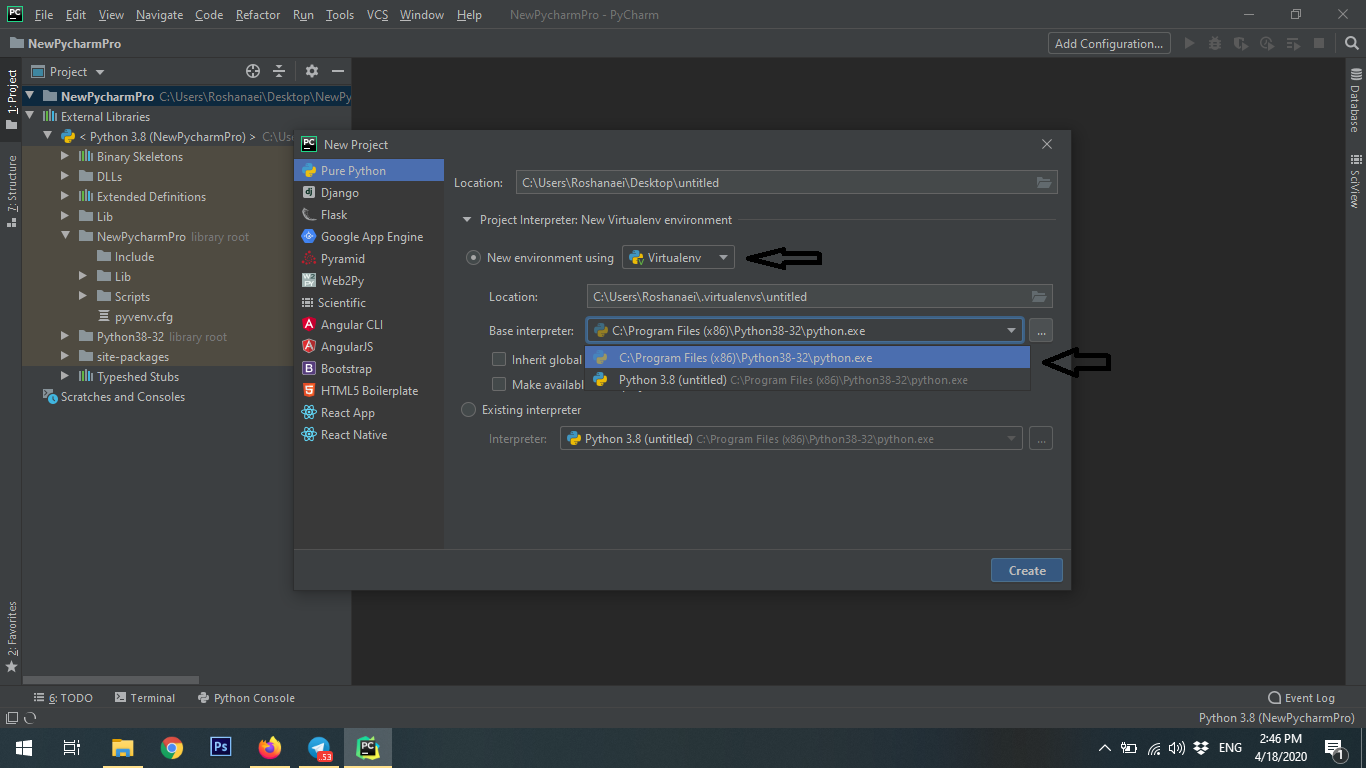Select Pure Python project type

pyautogui.click(x=368, y=171)
